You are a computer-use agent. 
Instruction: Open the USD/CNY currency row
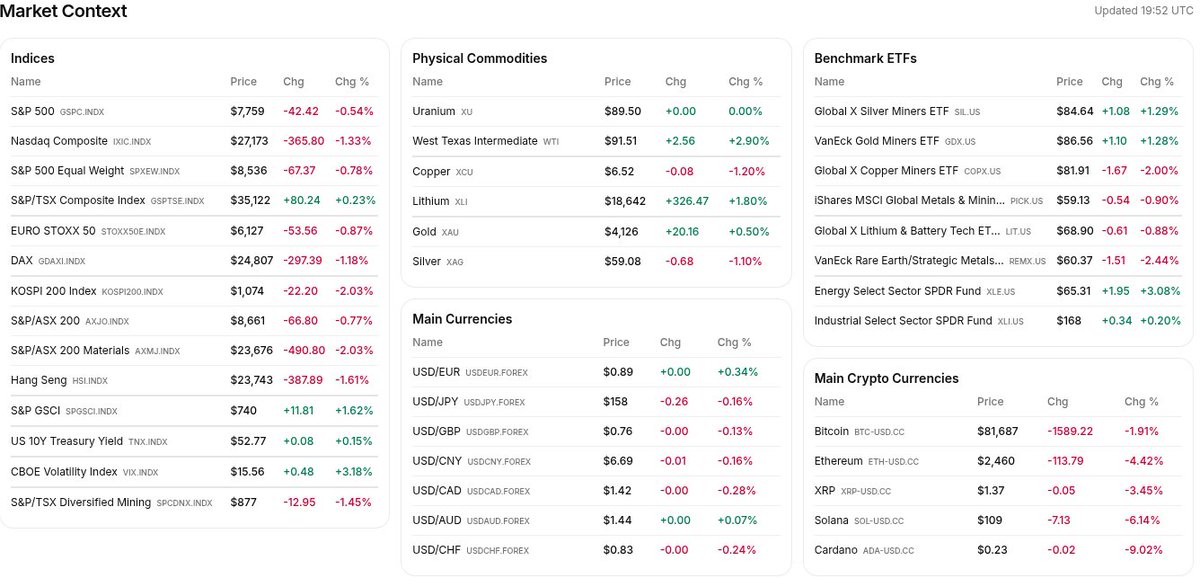596,462
